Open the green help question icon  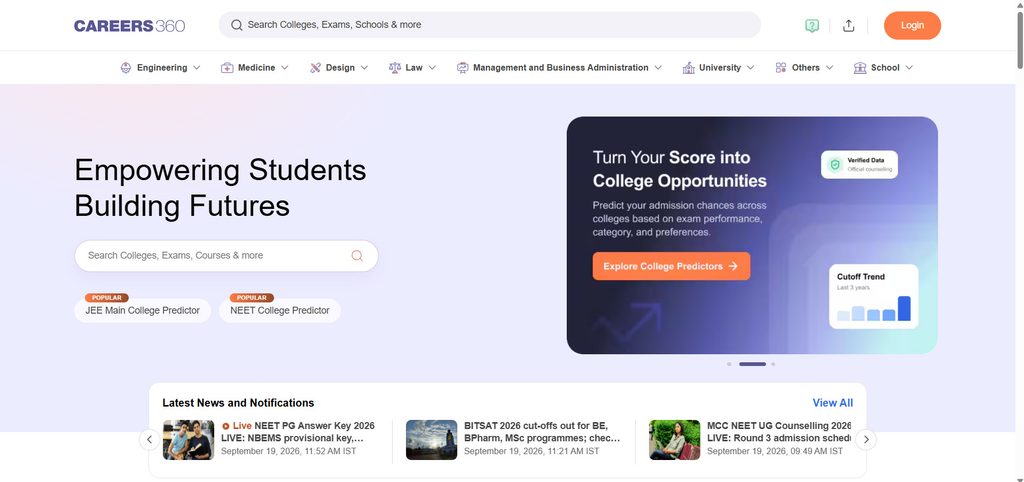pos(812,25)
